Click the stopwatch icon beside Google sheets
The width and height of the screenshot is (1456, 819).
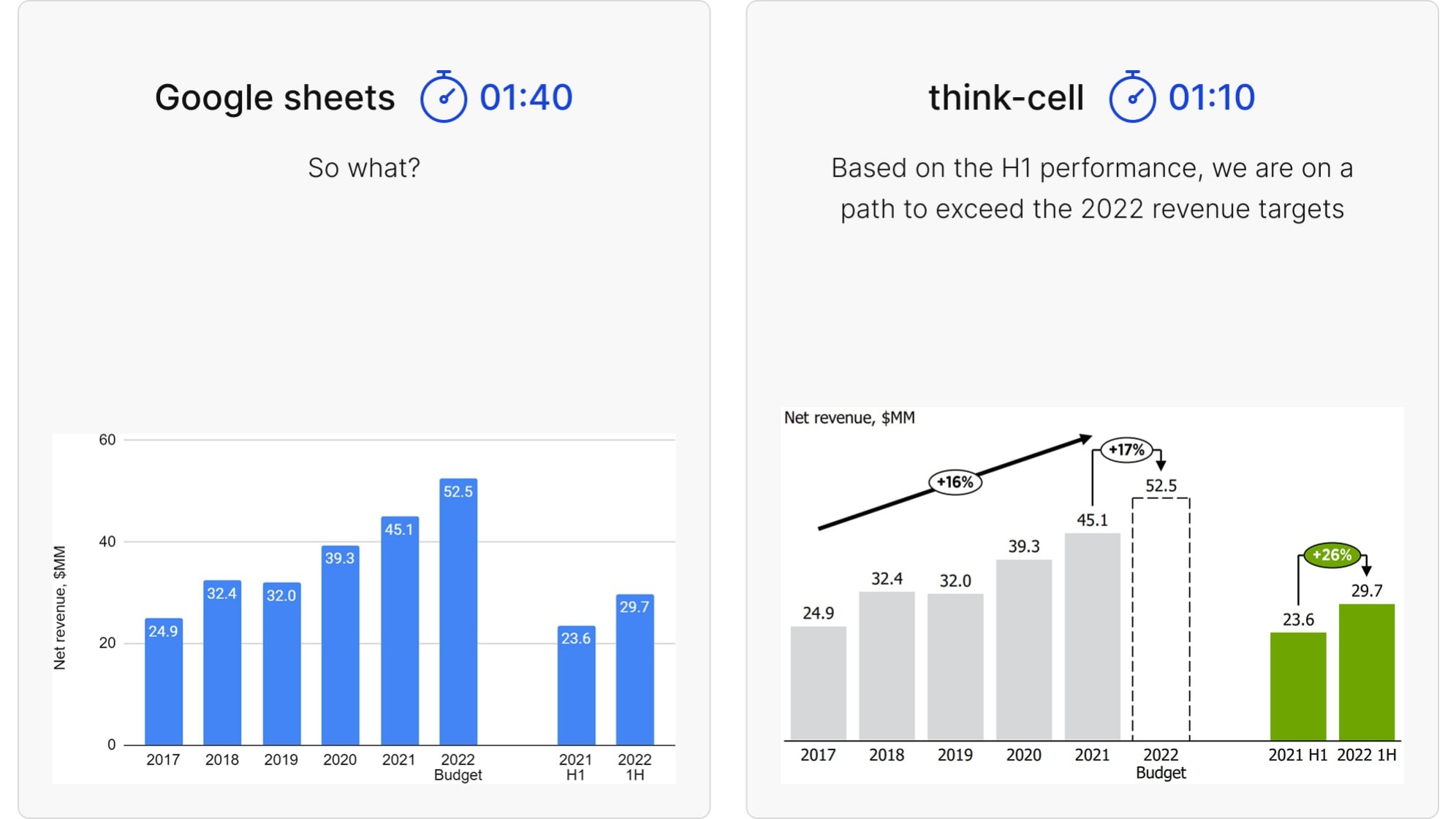(443, 97)
